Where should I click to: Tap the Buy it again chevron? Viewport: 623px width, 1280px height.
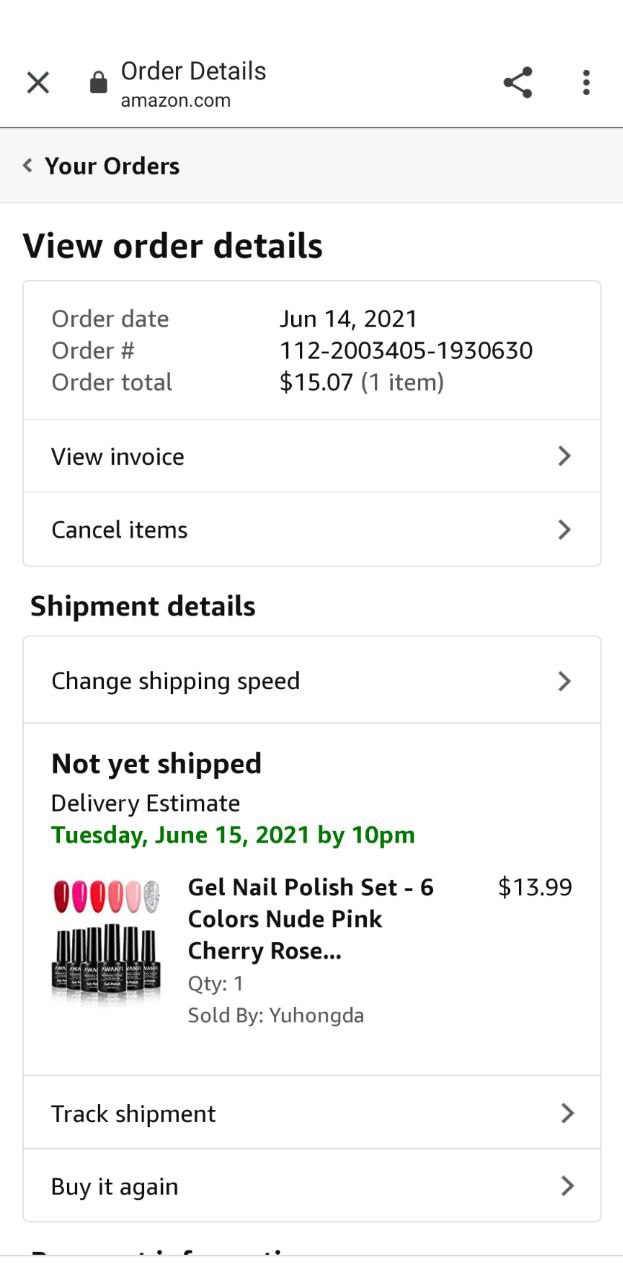(567, 1187)
